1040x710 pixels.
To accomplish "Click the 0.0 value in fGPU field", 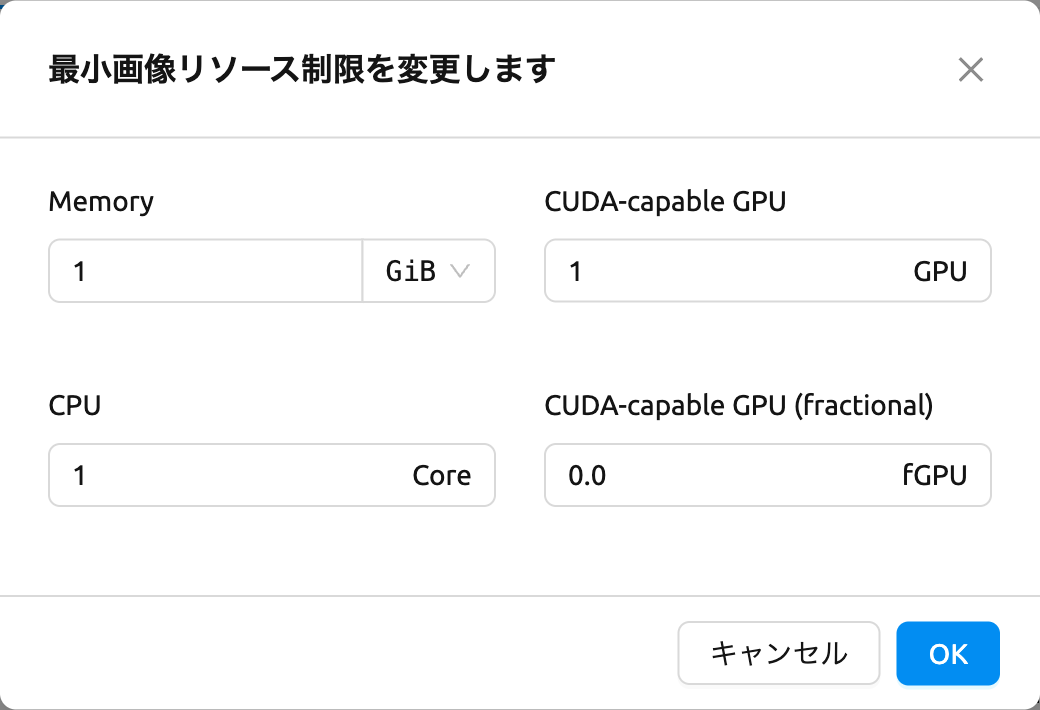I will tap(587, 476).
